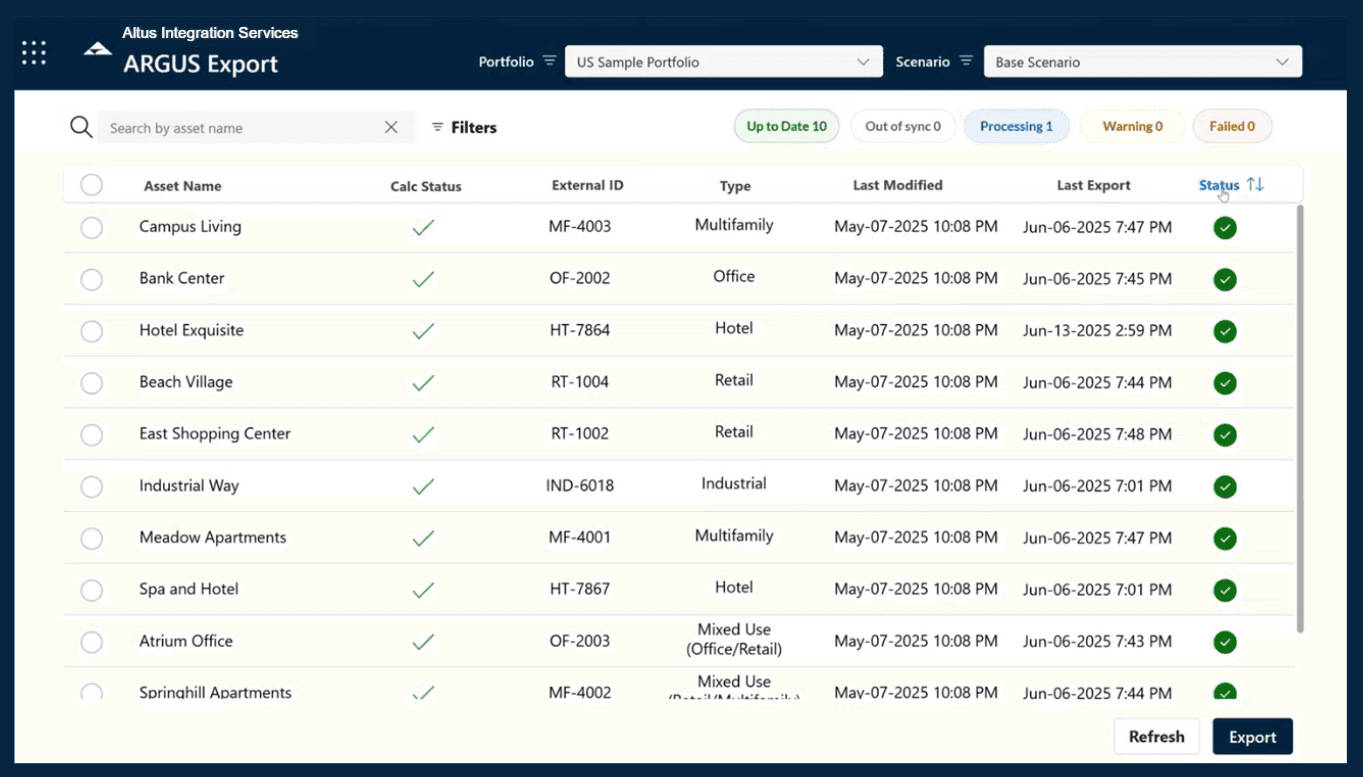Toggle the select-all header checkbox
1363x777 pixels.
[91, 185]
